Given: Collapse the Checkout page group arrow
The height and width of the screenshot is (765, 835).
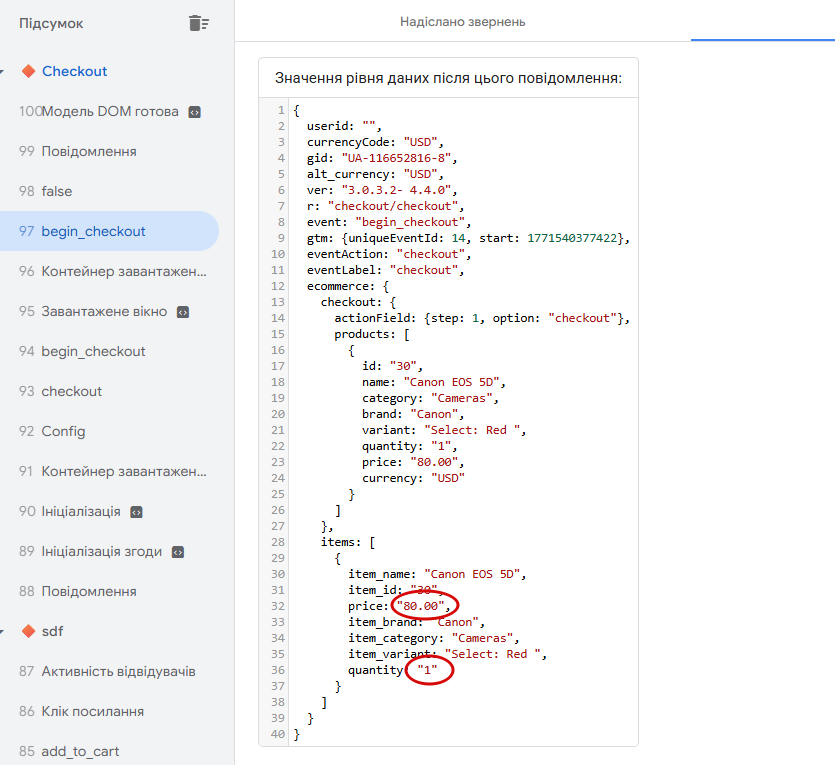Looking at the screenshot, I should [3, 72].
